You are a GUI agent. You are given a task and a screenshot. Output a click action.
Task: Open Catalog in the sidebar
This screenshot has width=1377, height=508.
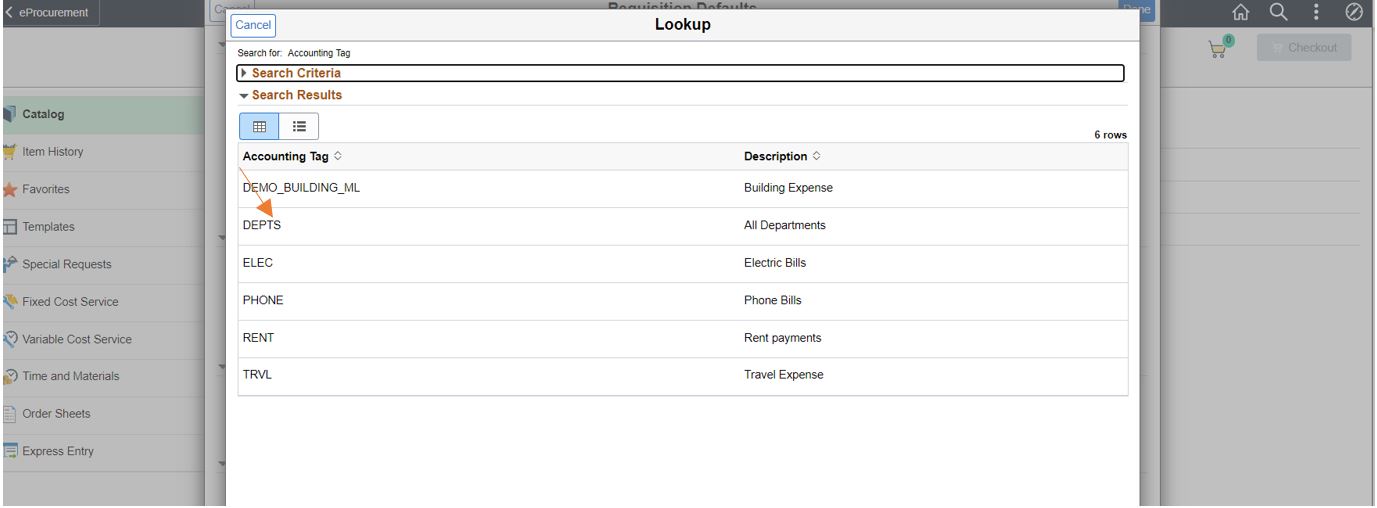coord(102,115)
